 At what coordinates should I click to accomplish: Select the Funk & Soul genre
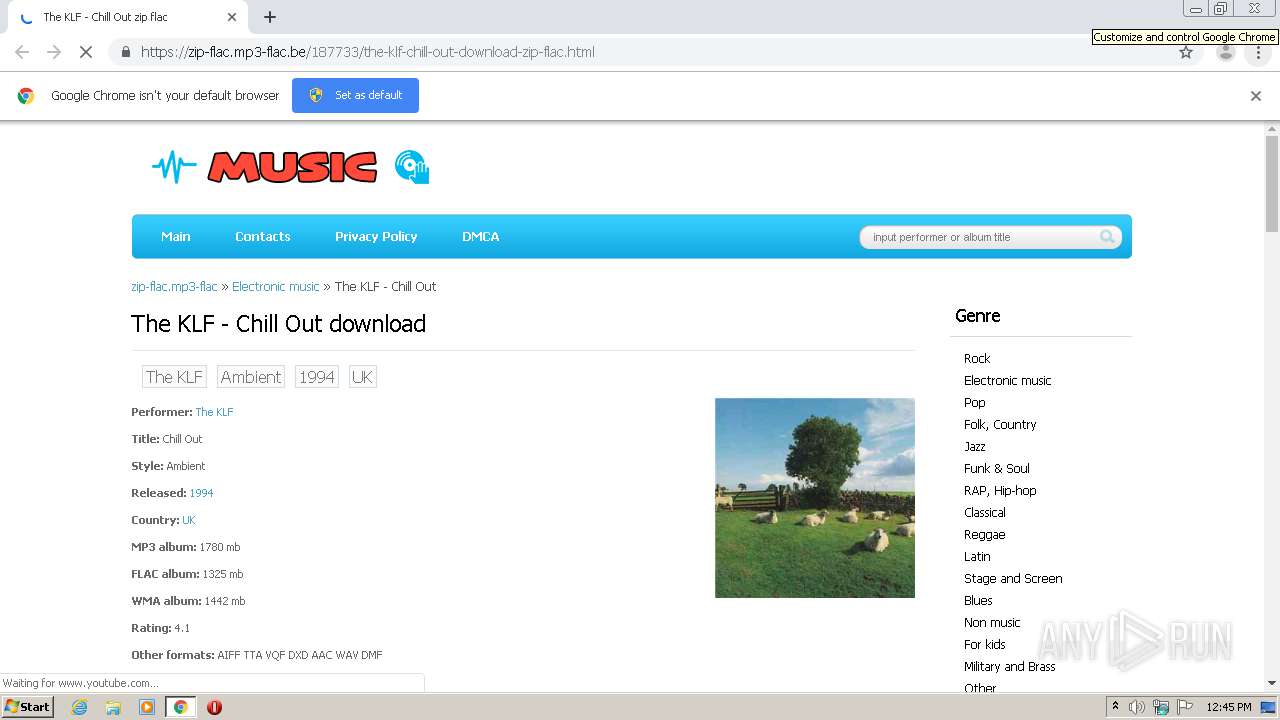(997, 468)
